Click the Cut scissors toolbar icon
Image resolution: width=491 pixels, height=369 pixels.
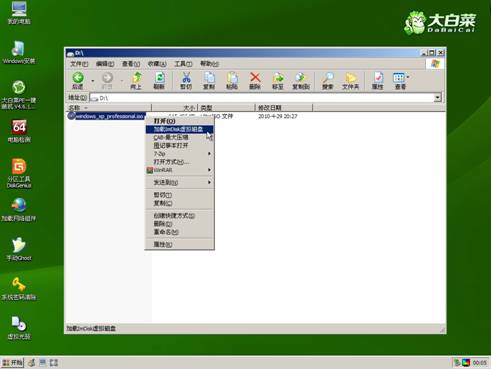(186, 81)
